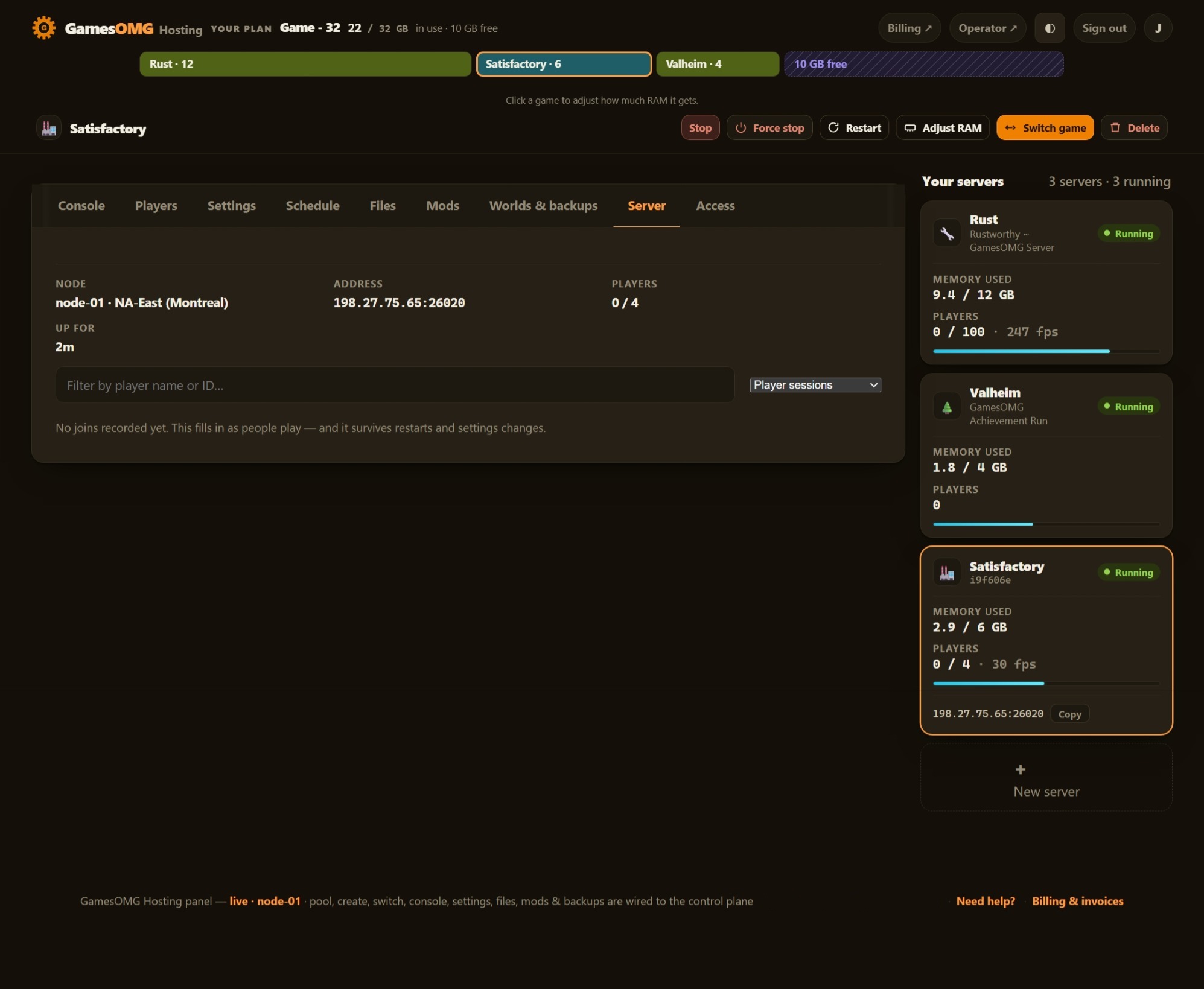
Task: Open the Files tab
Action: click(383, 206)
